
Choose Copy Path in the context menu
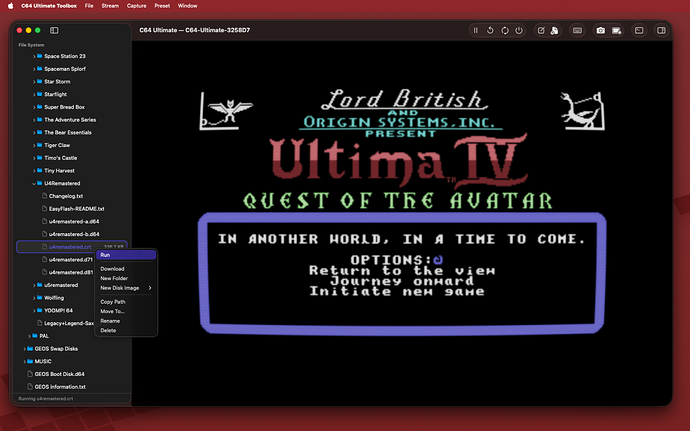pyautogui.click(x=126, y=302)
